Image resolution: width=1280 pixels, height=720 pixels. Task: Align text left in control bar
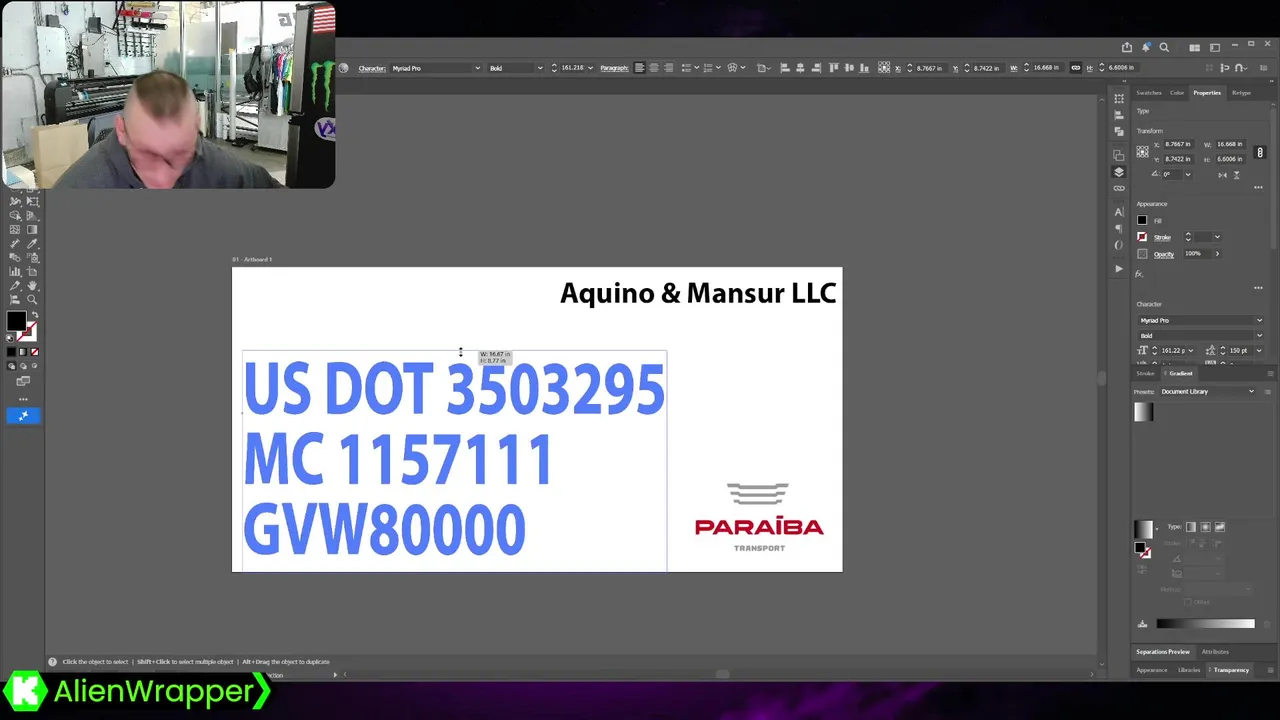pyautogui.click(x=639, y=67)
